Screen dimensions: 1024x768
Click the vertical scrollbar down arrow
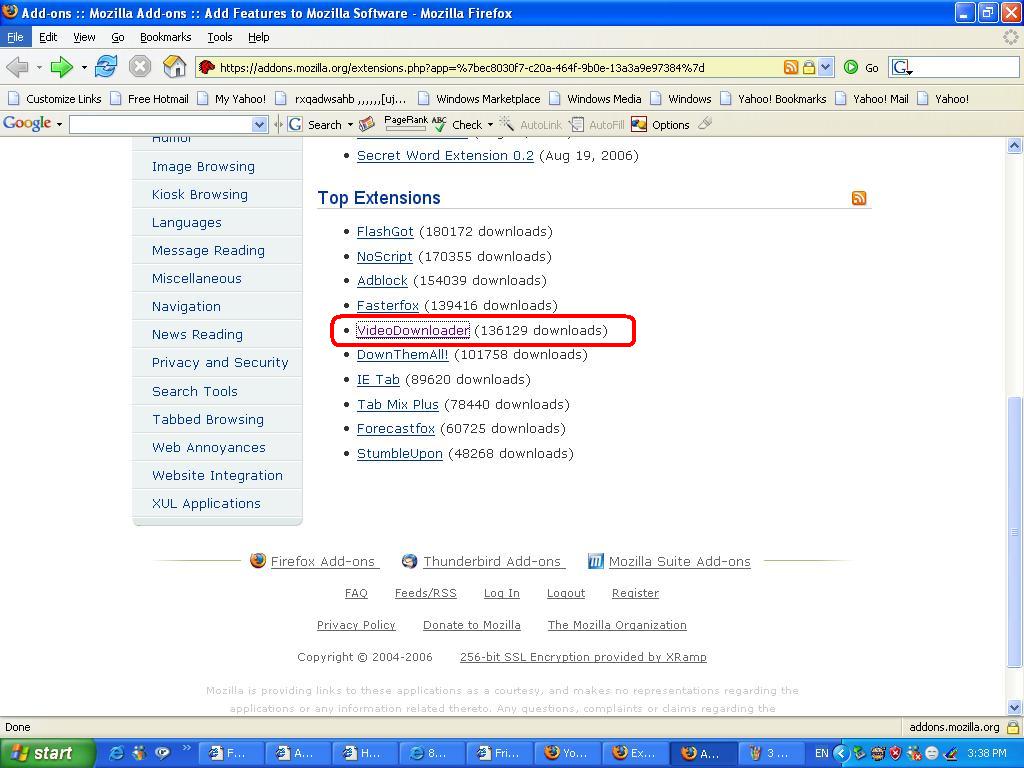coord(1014,707)
